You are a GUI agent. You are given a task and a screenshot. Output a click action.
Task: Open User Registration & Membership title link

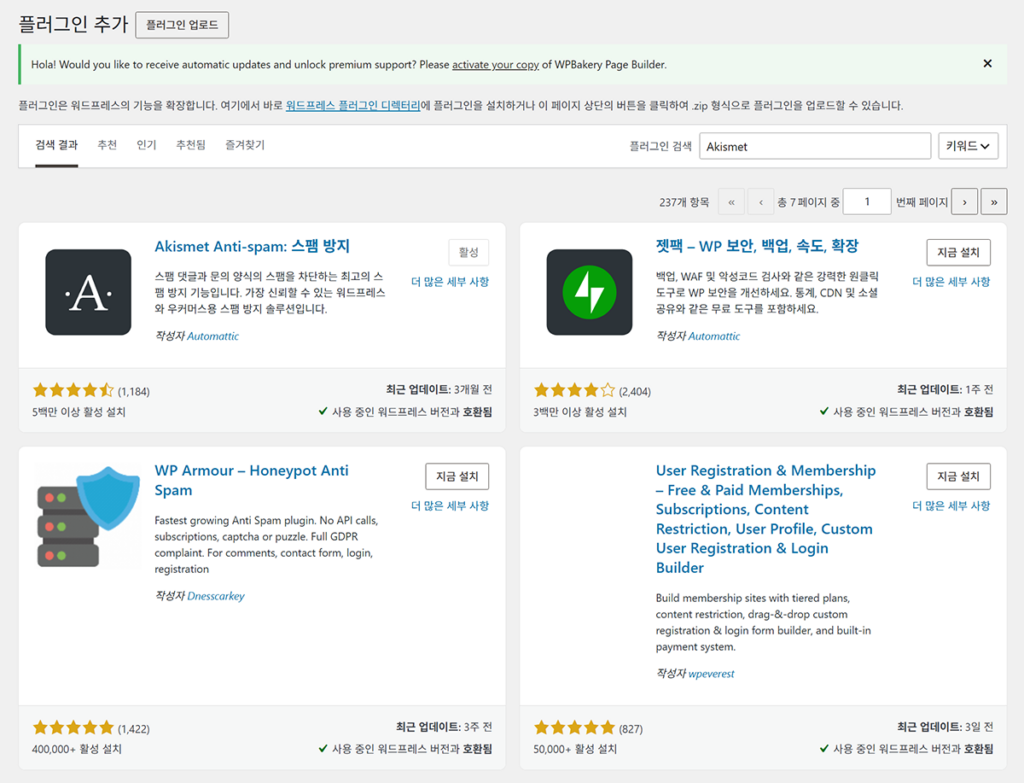(x=765, y=519)
